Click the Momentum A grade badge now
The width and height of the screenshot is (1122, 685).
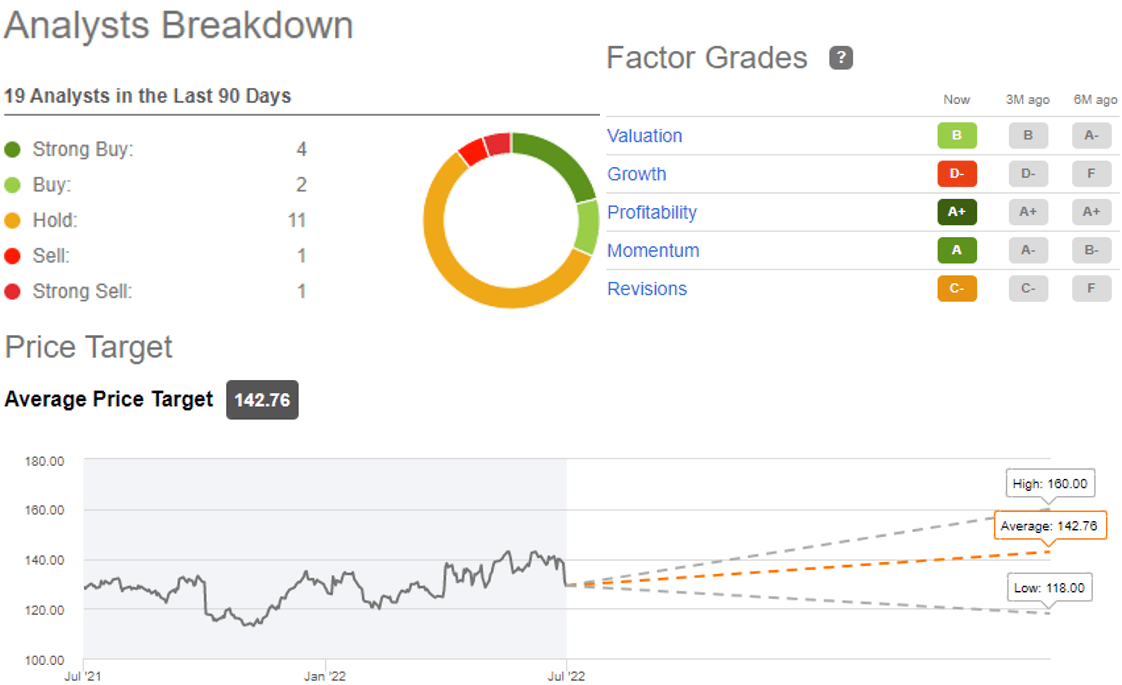click(x=956, y=250)
